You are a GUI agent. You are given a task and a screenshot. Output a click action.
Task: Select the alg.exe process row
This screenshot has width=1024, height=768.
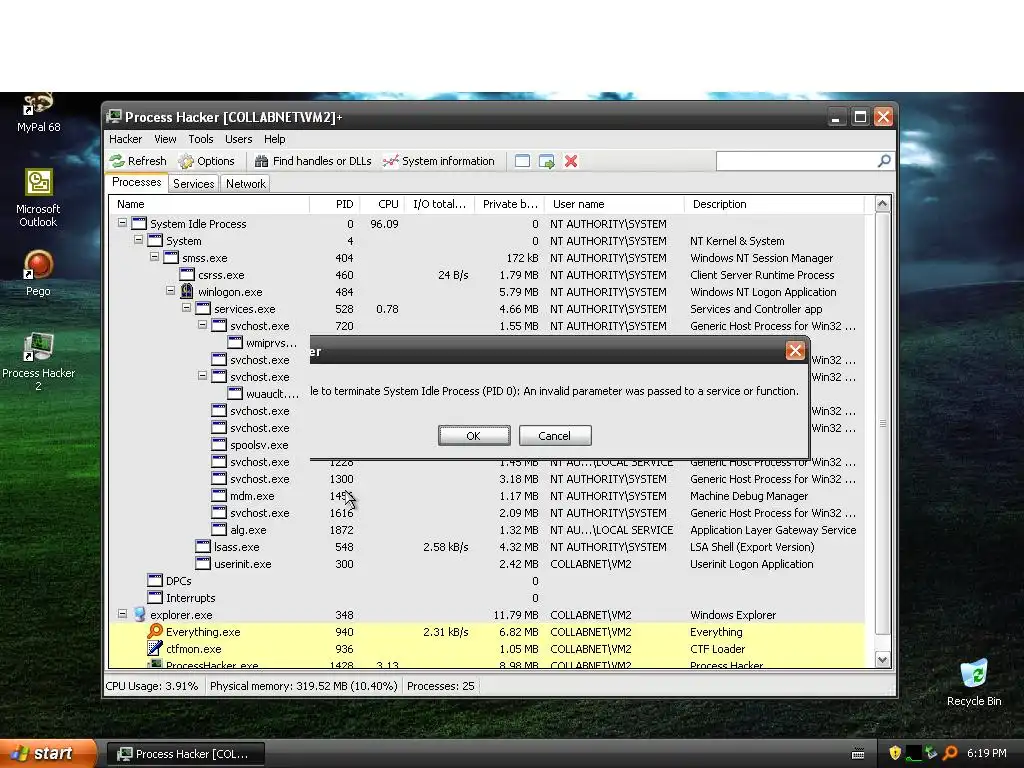(487, 530)
